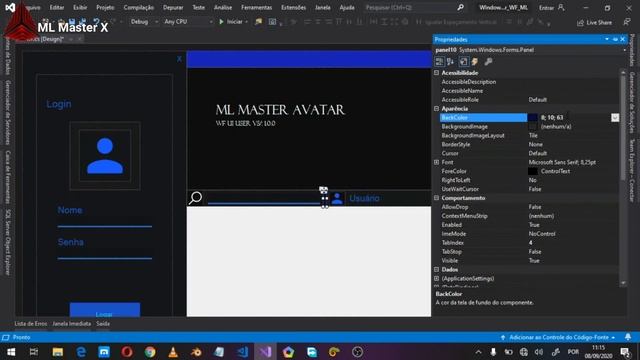The height and width of the screenshot is (360, 640).
Task: Open the Properties window options dropdown arrow
Action: [607, 39]
